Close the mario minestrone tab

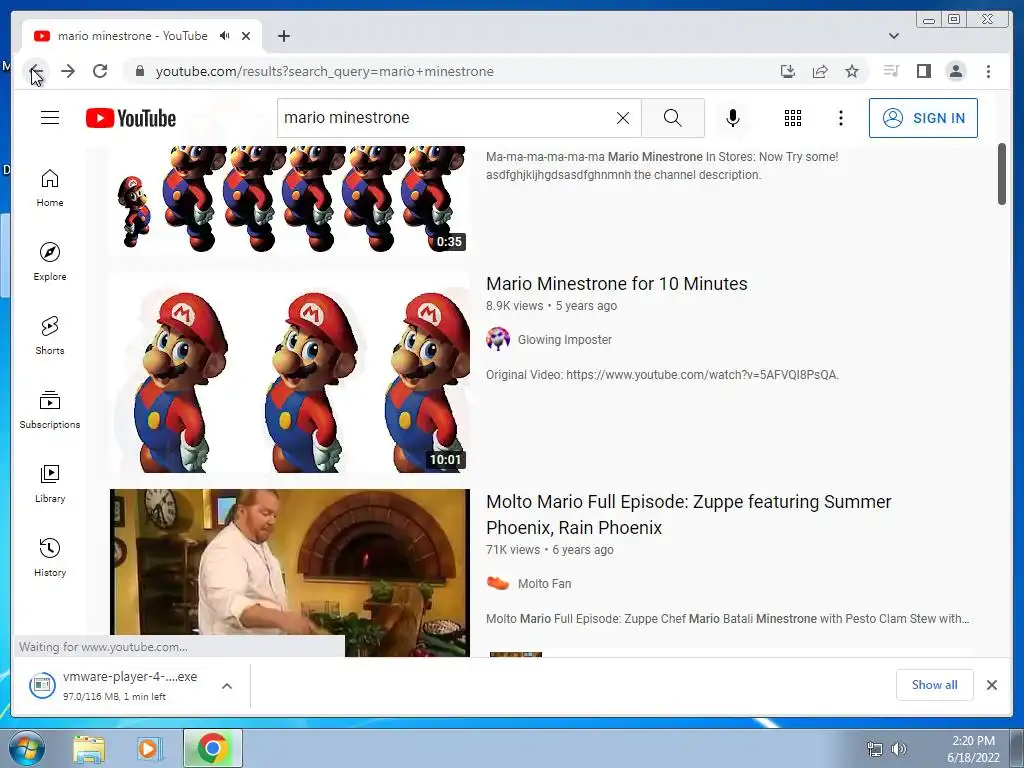click(246, 36)
